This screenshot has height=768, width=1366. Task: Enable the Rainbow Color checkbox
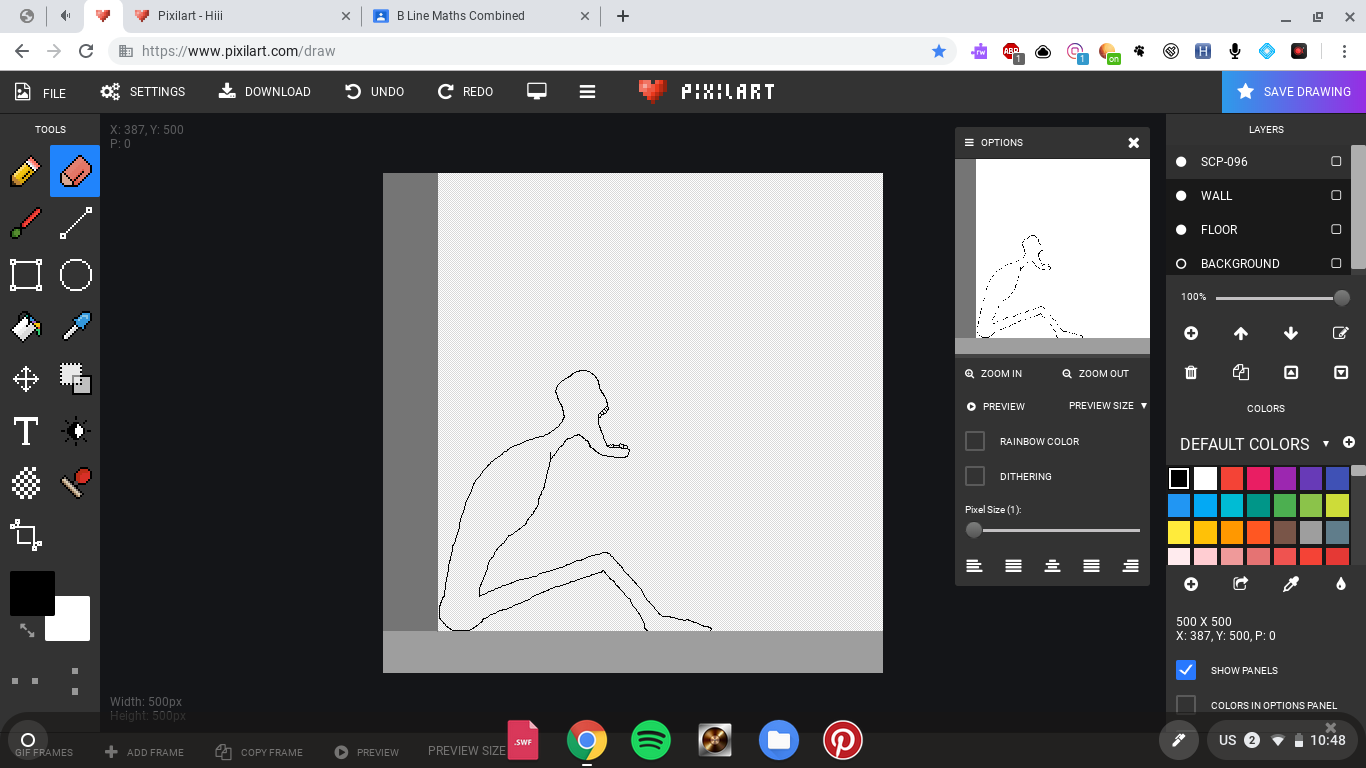[975, 441]
